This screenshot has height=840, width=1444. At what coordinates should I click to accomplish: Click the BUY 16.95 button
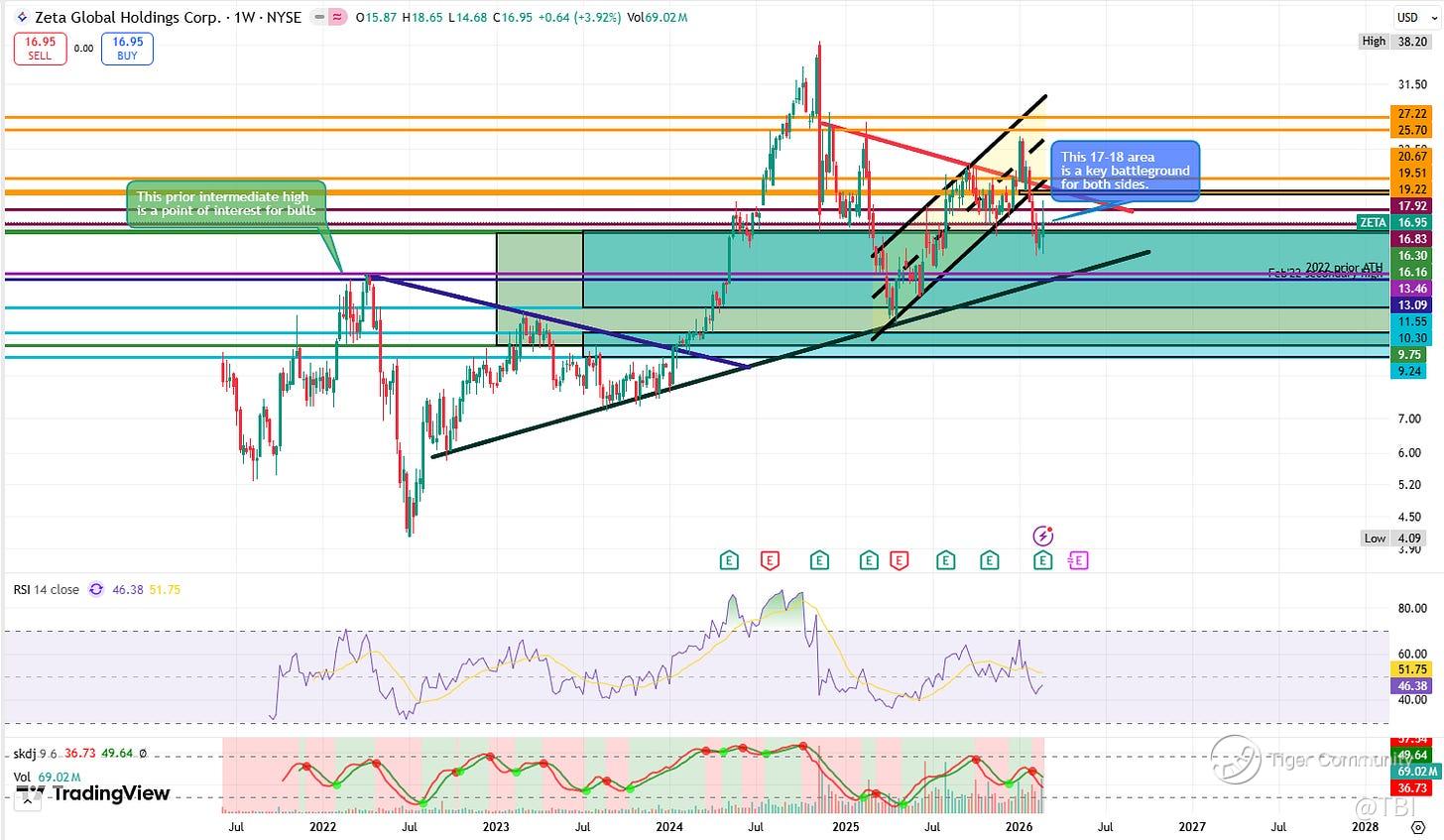(127, 49)
